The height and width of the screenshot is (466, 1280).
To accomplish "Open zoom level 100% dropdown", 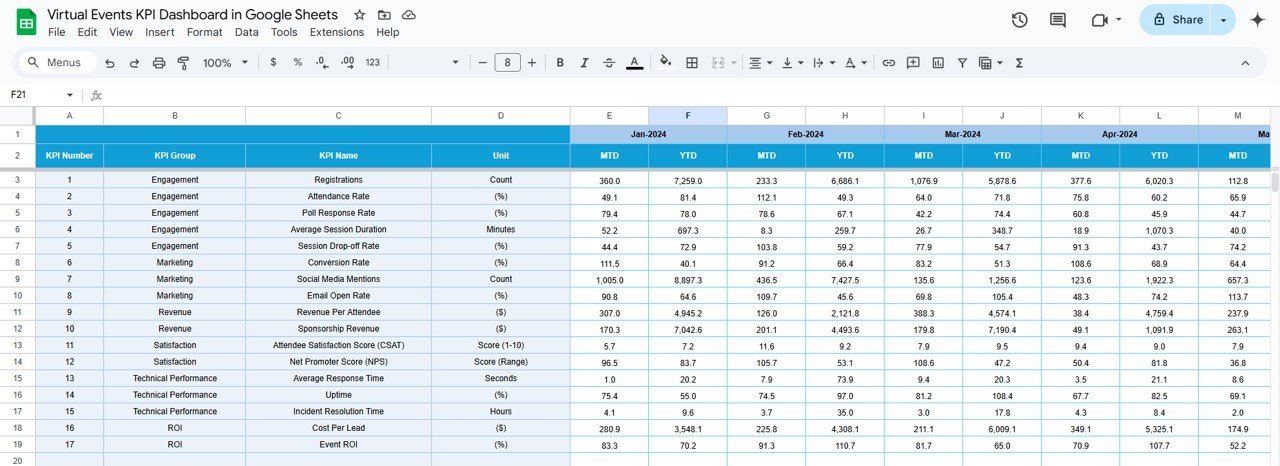I will [225, 62].
